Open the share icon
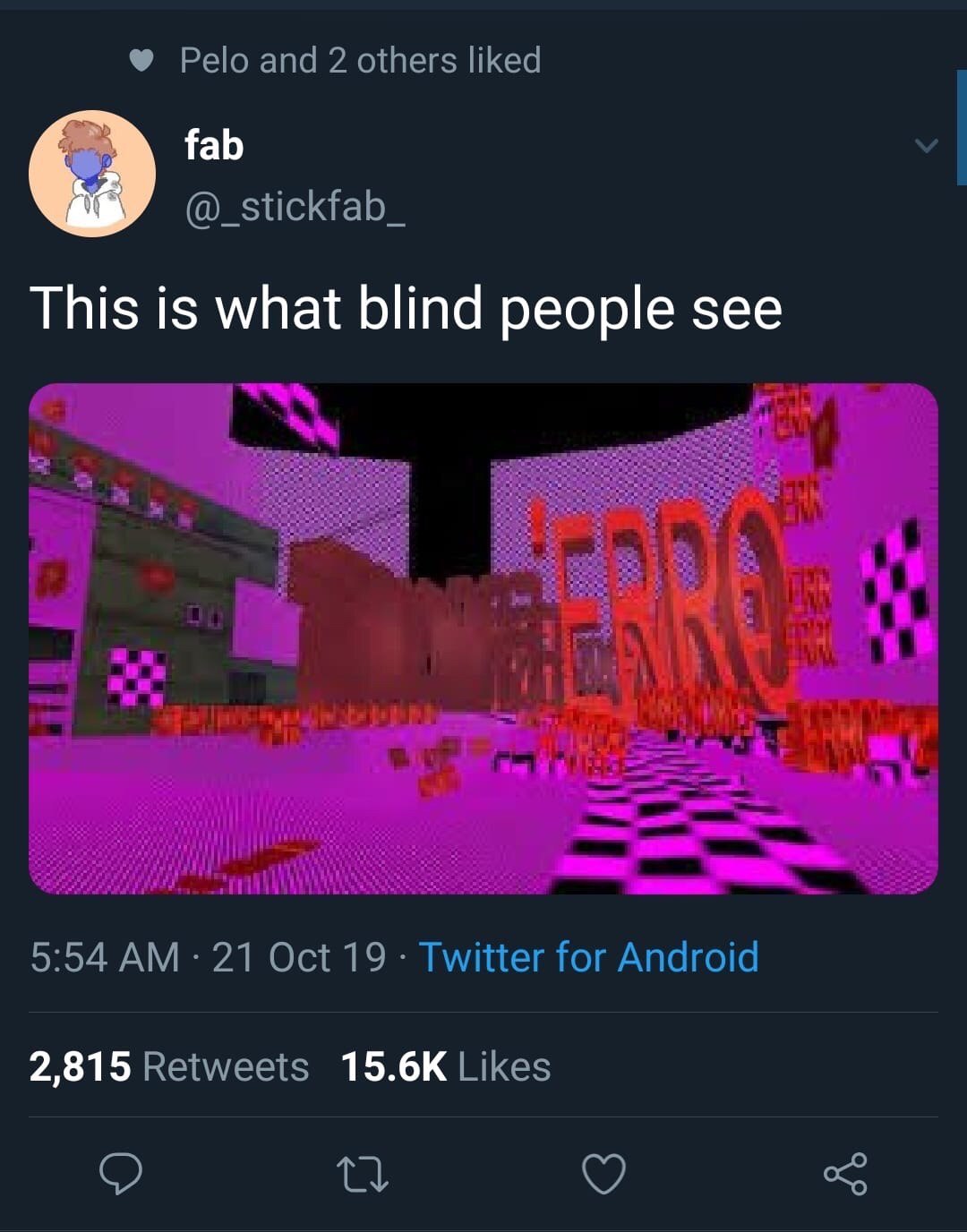The image size is (967, 1232). tap(845, 1174)
